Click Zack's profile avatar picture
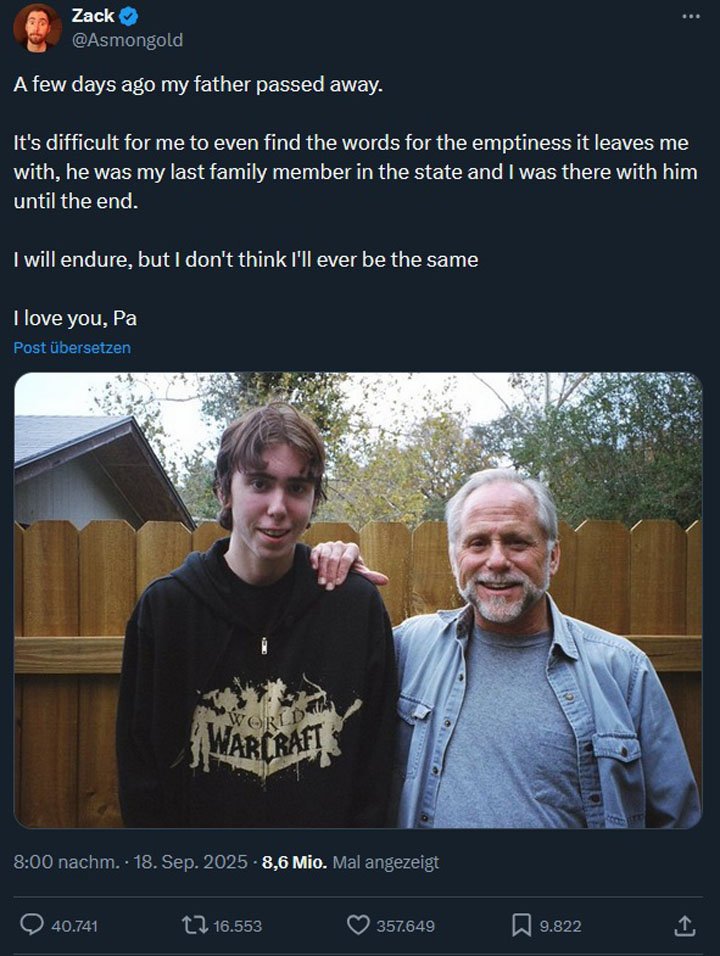Image resolution: width=720 pixels, height=956 pixels. pos(37,27)
